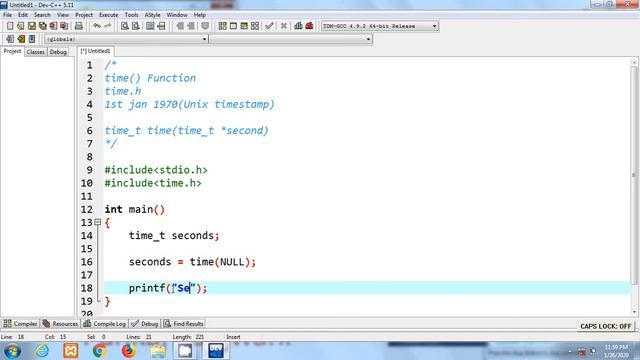
Task: Click the Goto Function toolbar icon
Action: point(150,26)
